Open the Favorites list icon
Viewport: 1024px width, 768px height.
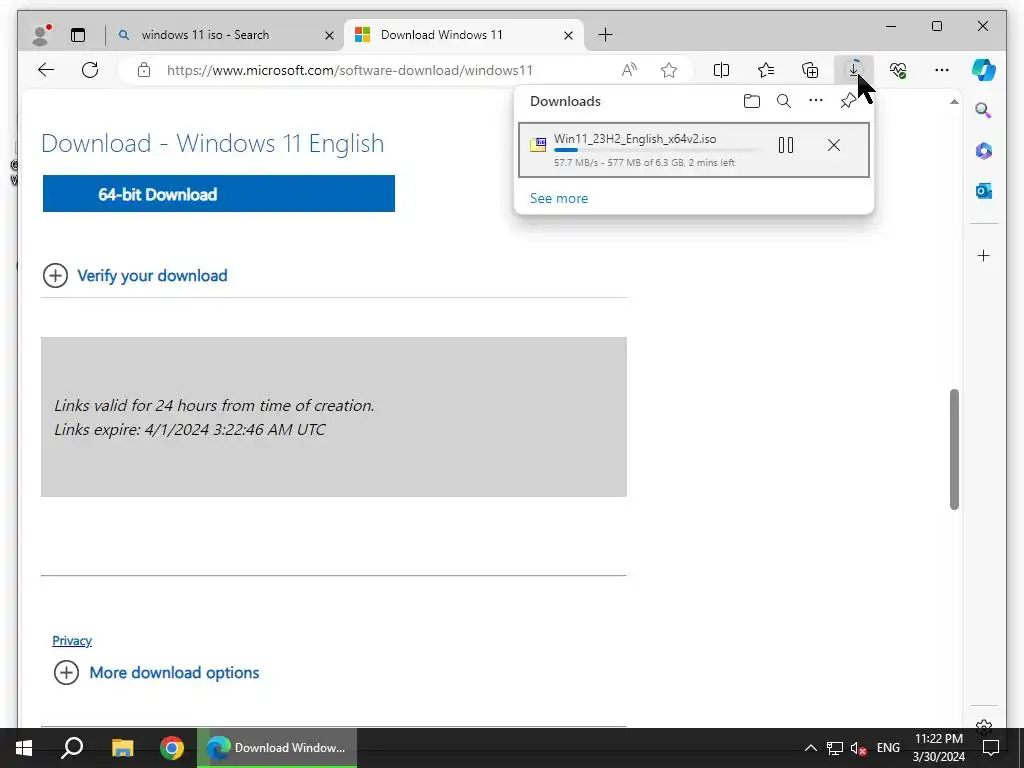[x=766, y=70]
